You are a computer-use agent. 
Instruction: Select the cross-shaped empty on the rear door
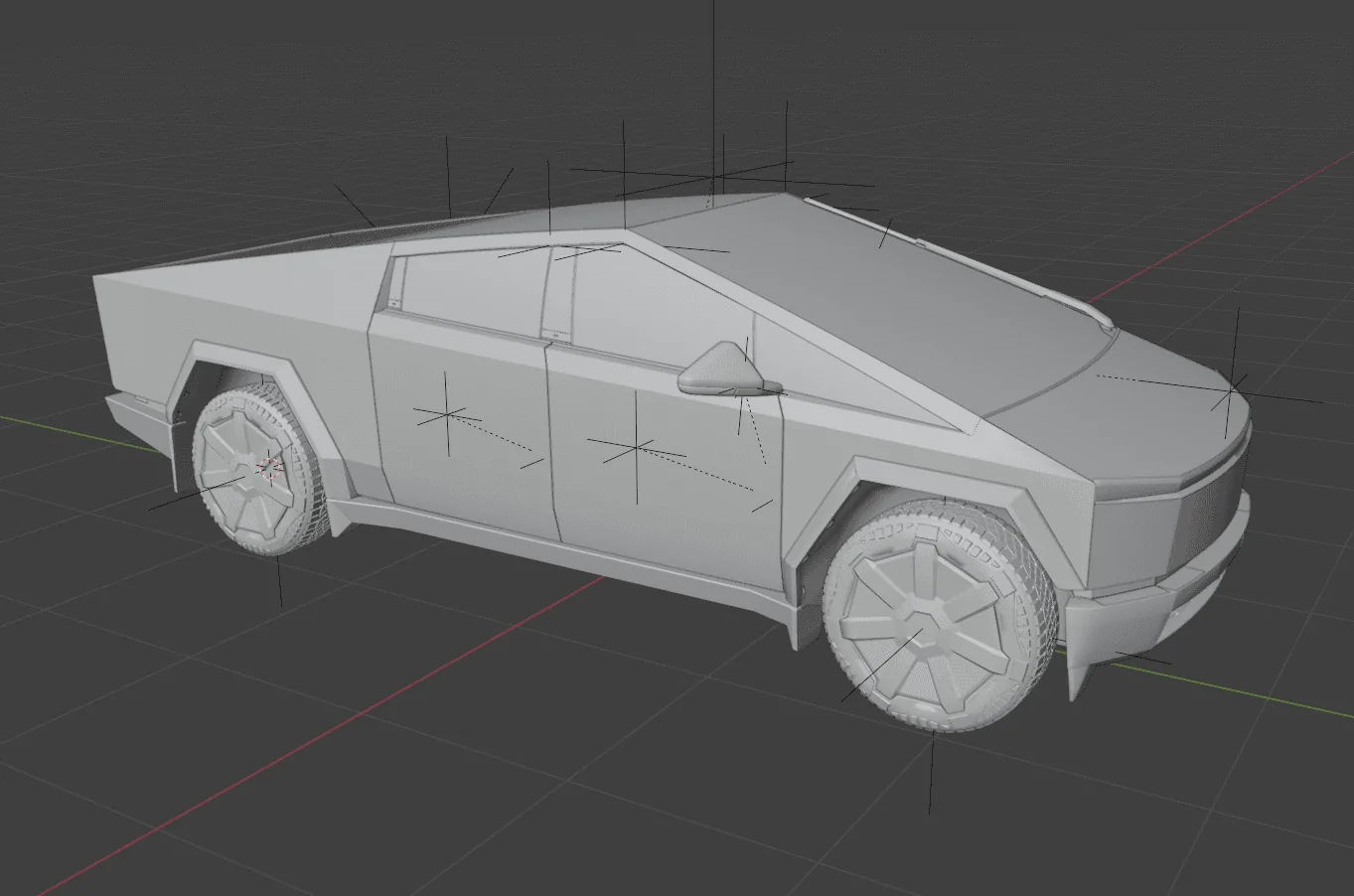[x=447, y=414]
